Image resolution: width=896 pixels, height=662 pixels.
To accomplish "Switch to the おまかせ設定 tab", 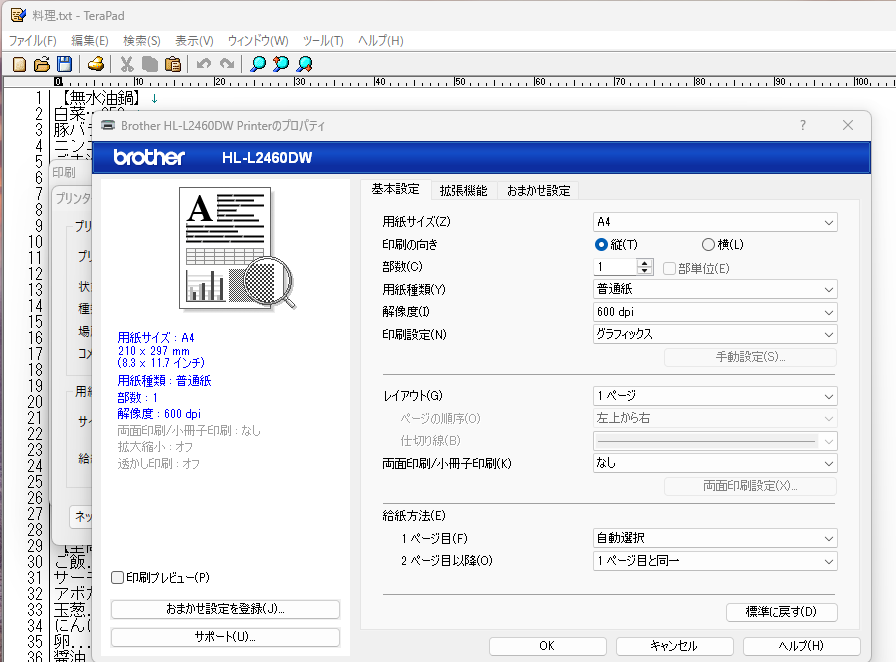I will pyautogui.click(x=538, y=190).
